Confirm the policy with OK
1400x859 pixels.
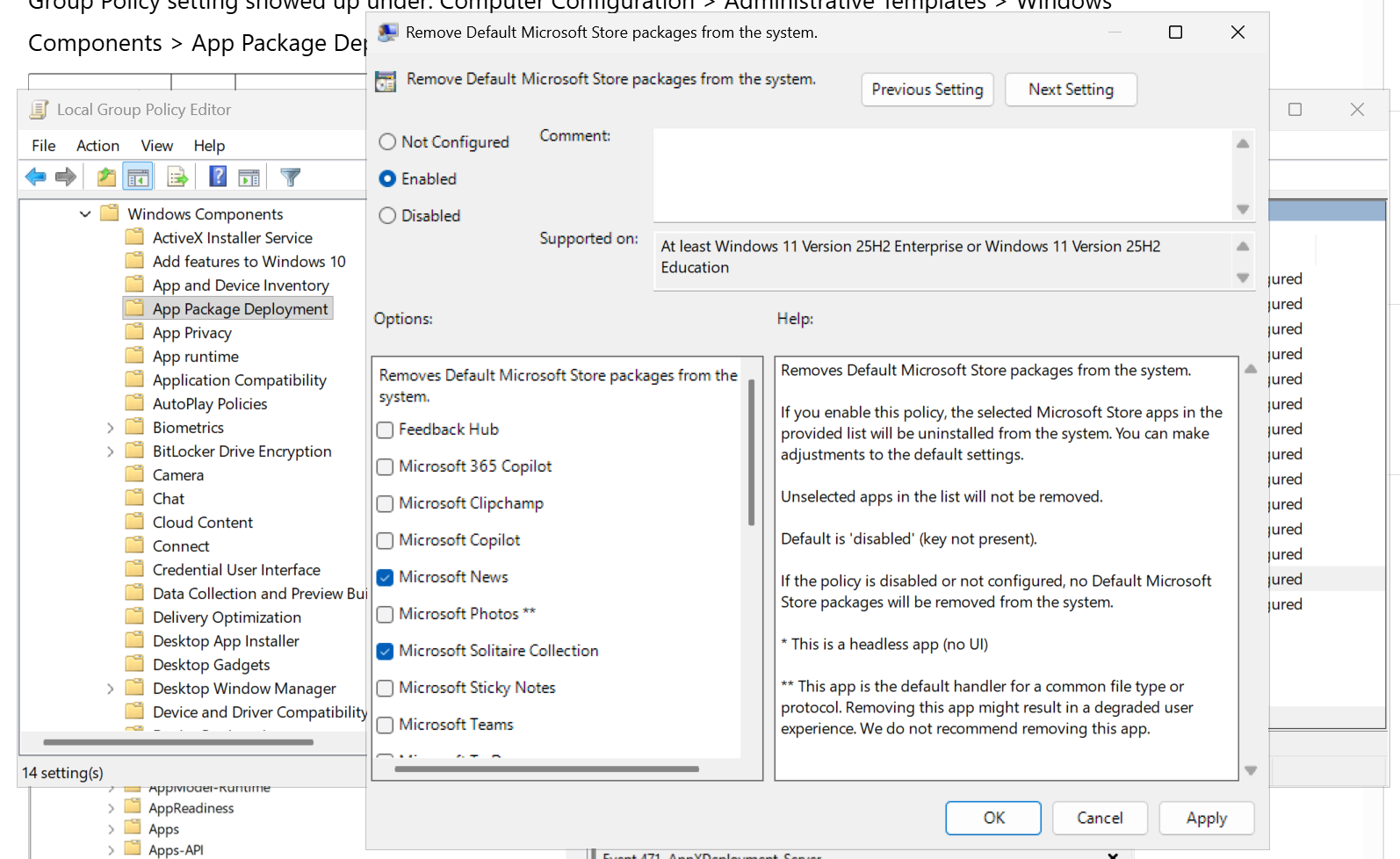click(993, 818)
